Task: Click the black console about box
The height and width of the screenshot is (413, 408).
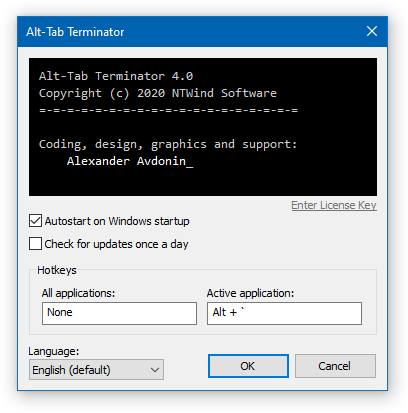Action: coord(203,127)
